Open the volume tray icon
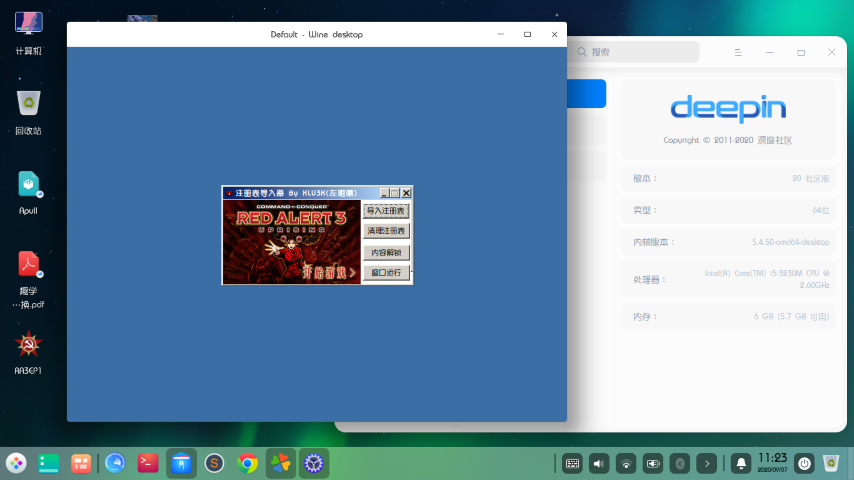This screenshot has width=854, height=480. click(x=599, y=464)
